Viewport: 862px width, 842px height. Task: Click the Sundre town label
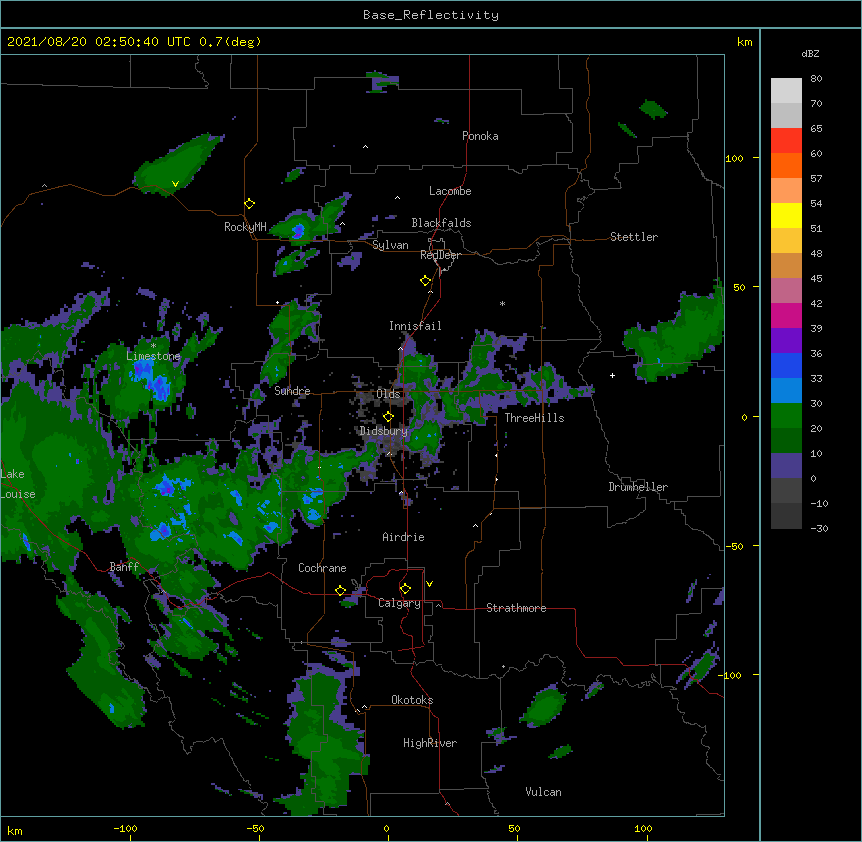pyautogui.click(x=292, y=391)
